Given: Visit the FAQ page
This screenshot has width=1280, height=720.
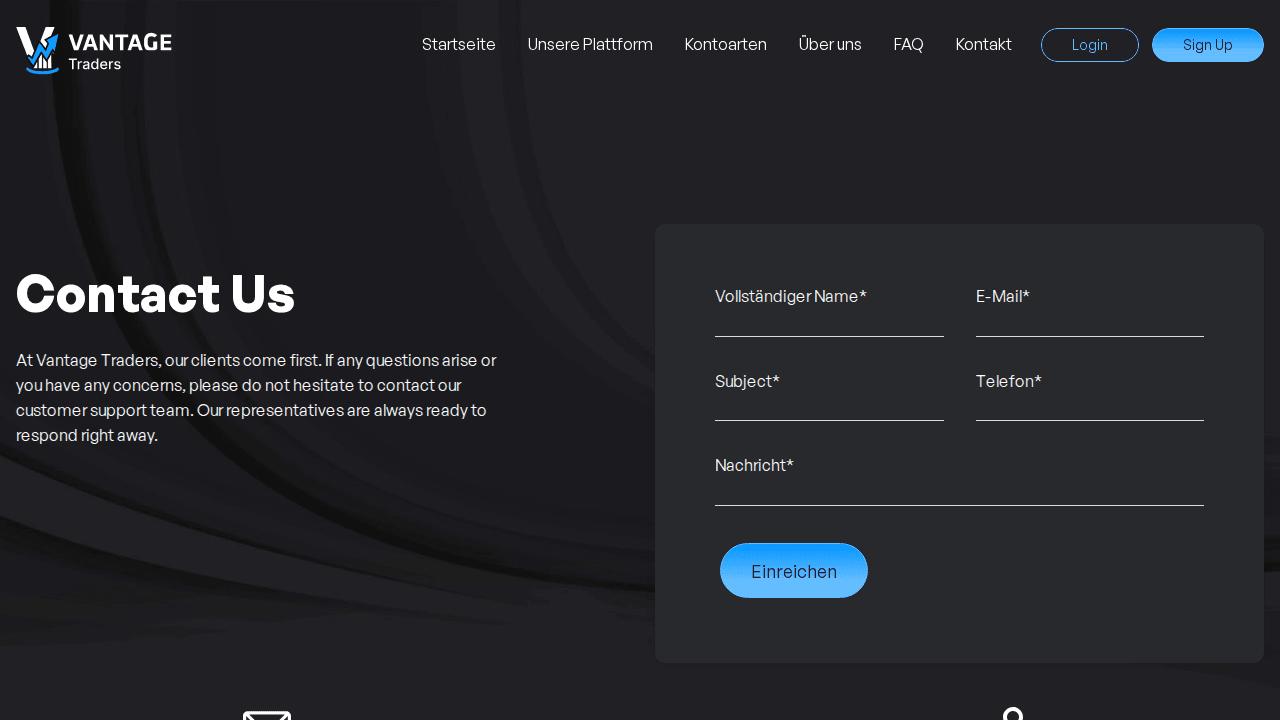Looking at the screenshot, I should tap(908, 45).
